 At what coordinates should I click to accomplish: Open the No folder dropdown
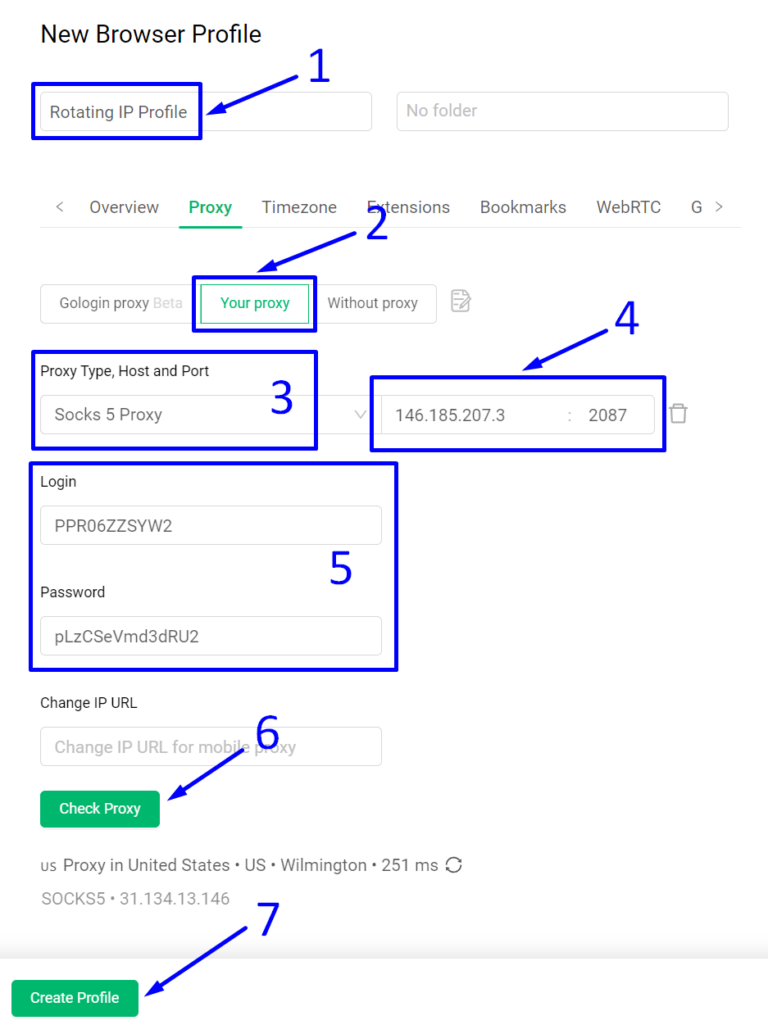pyautogui.click(x=562, y=111)
